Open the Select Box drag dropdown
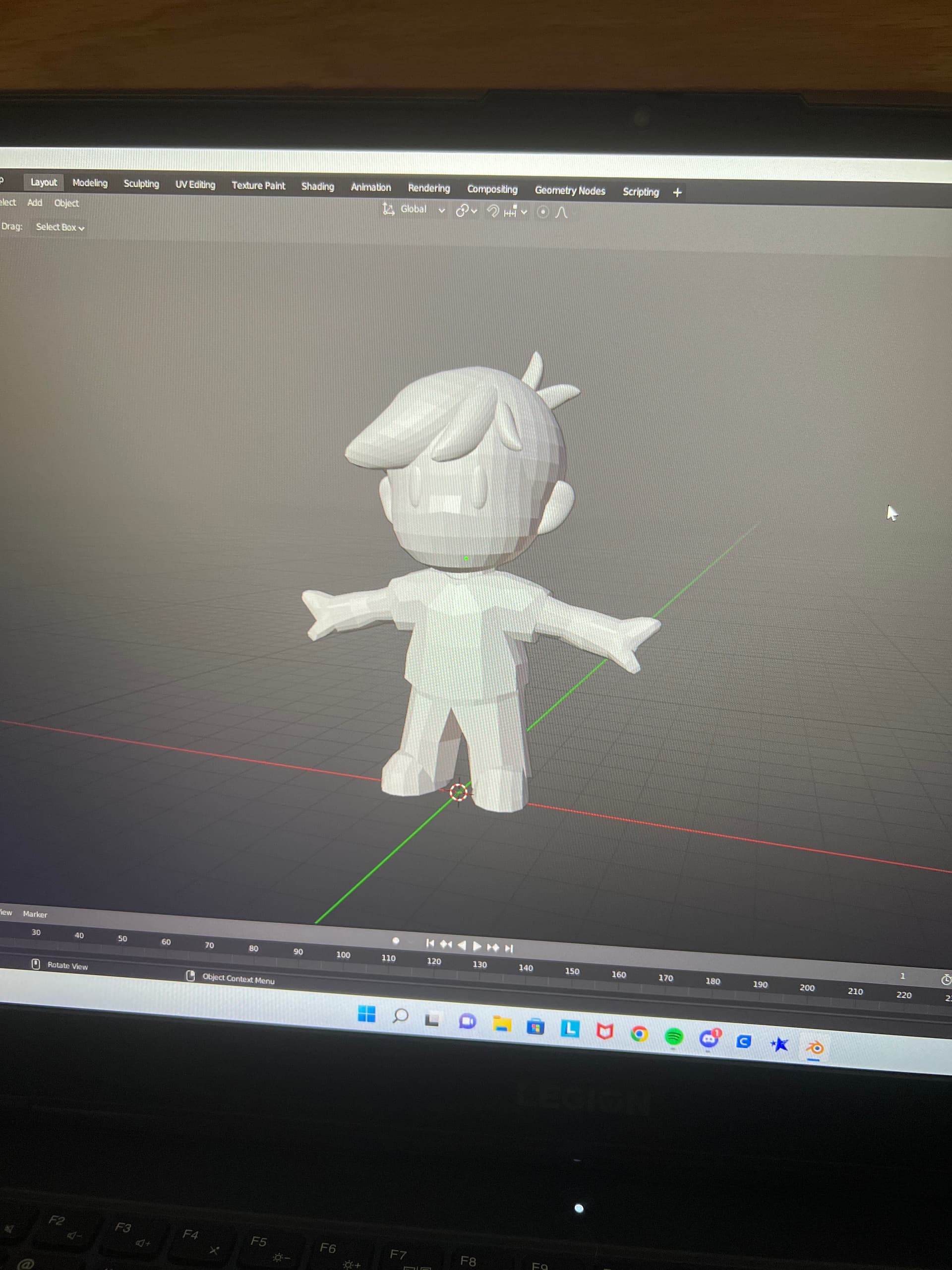 pyautogui.click(x=60, y=227)
